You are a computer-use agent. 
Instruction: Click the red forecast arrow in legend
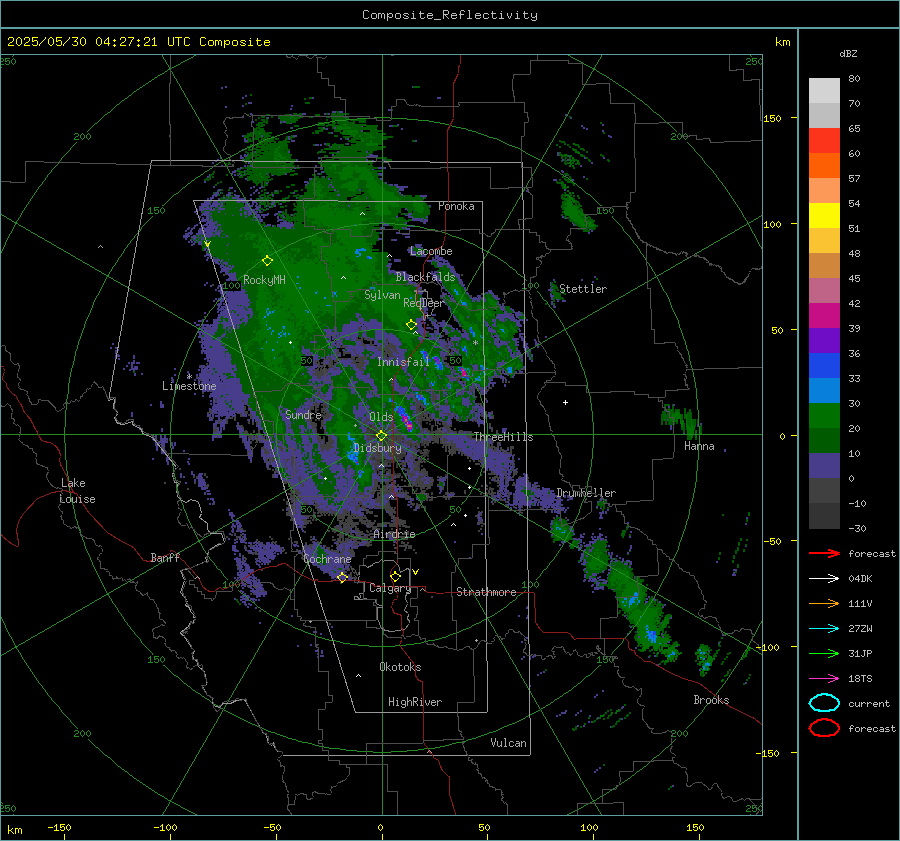click(x=824, y=553)
